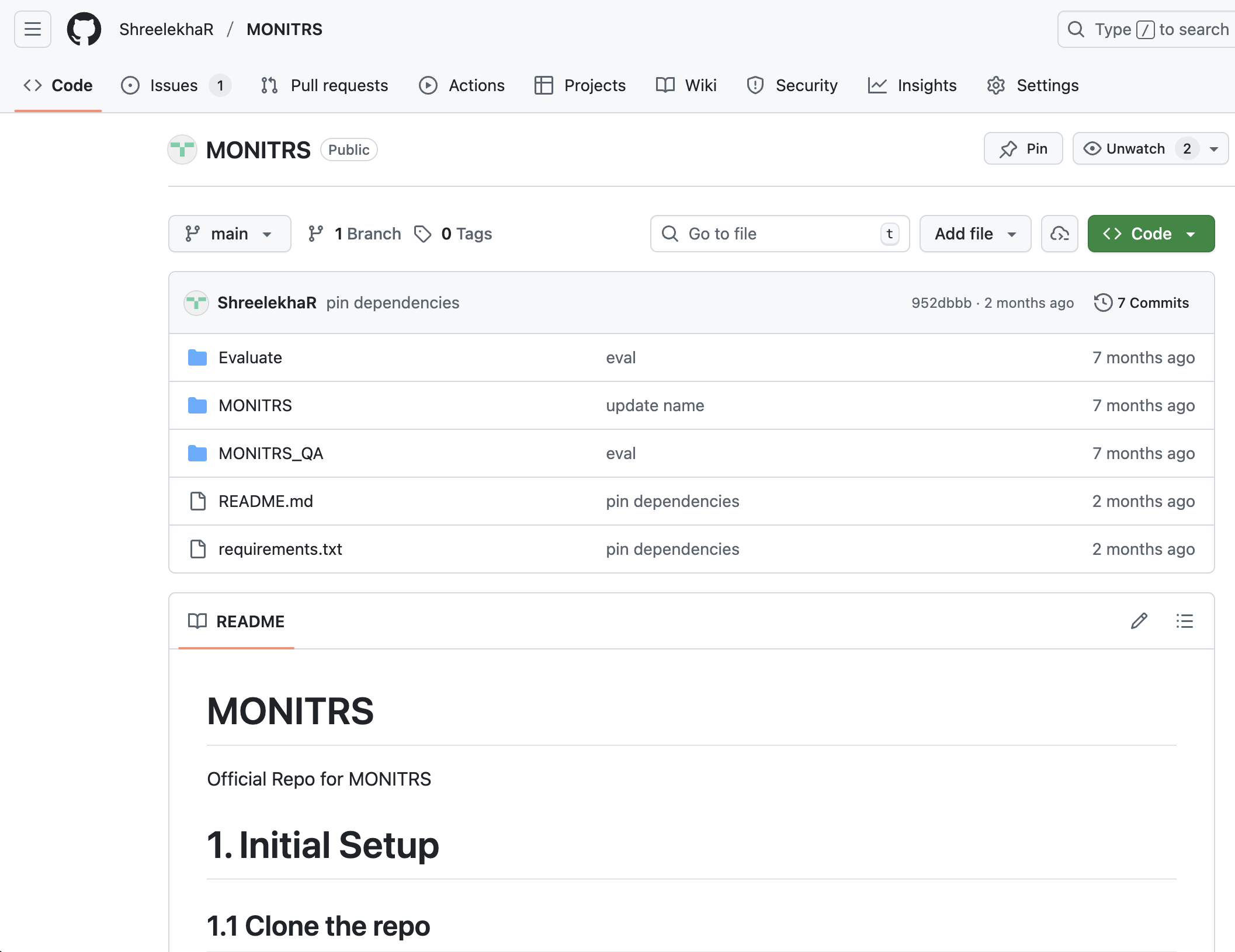Select the Public visibility badge
This screenshot has height=952, width=1235.
tap(349, 150)
